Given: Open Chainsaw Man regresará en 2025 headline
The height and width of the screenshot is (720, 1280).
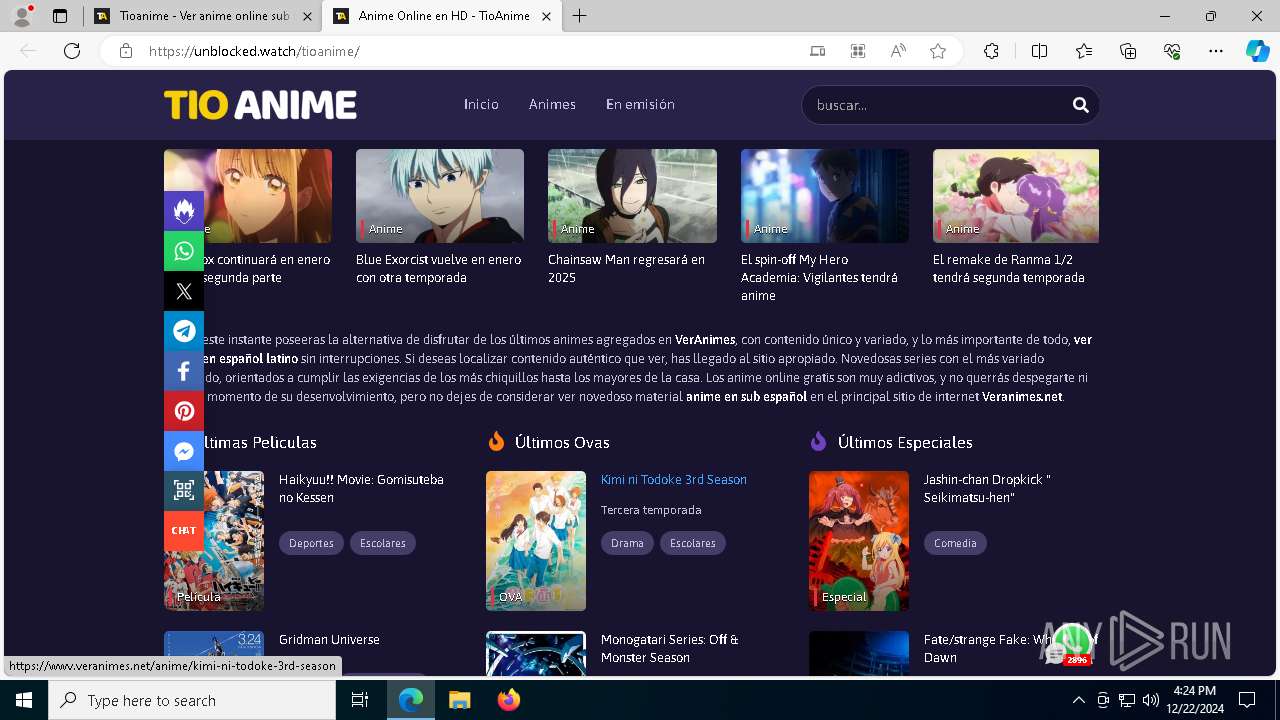Looking at the screenshot, I should (626, 268).
